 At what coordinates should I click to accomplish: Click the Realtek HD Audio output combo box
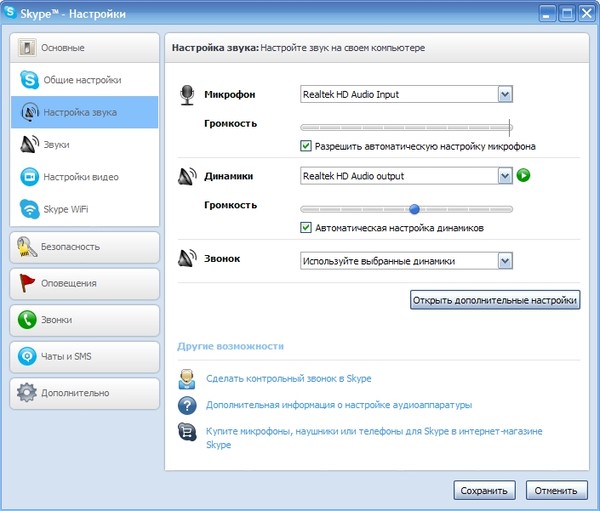[x=406, y=176]
